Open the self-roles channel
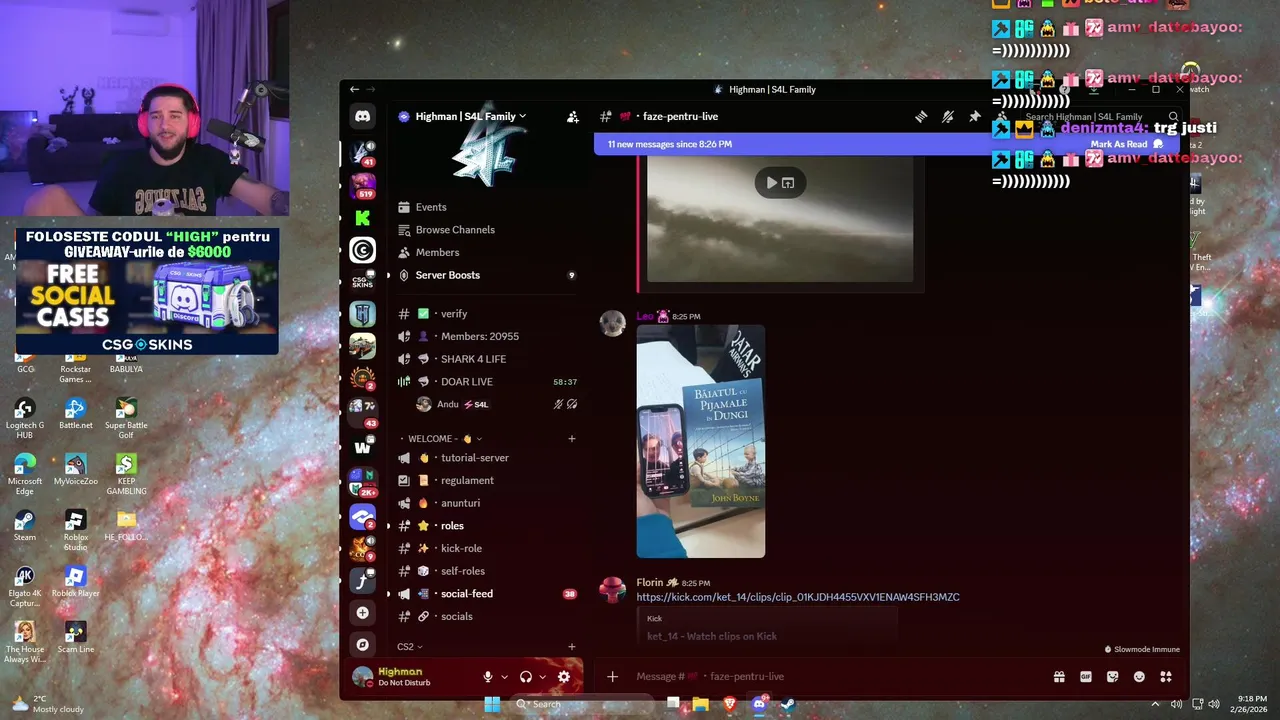The width and height of the screenshot is (1280, 720). pyautogui.click(x=485, y=571)
